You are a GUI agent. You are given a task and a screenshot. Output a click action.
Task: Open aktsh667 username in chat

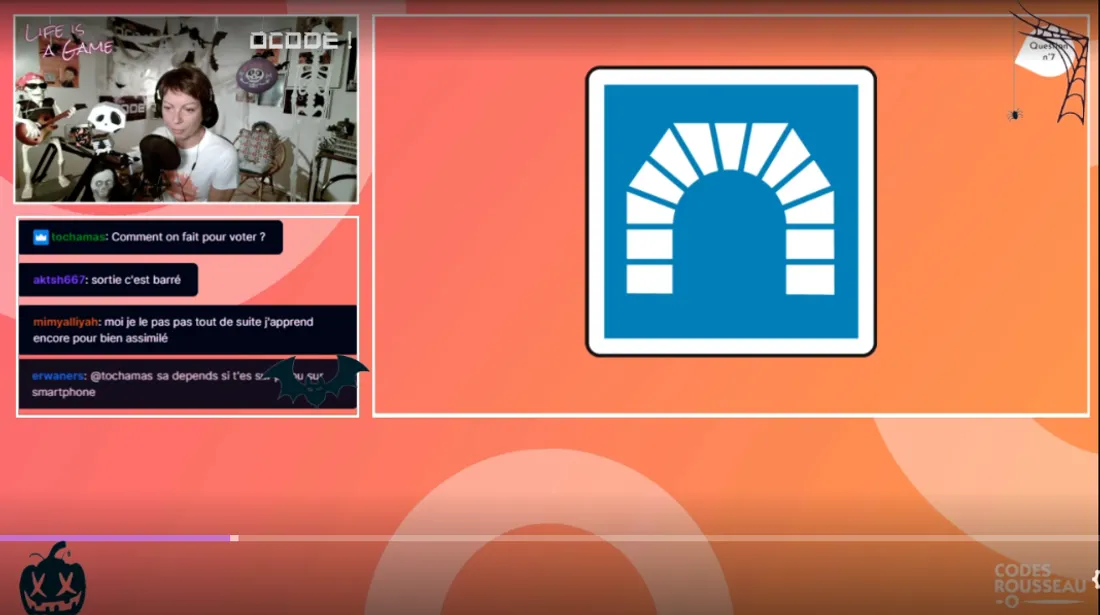point(59,280)
